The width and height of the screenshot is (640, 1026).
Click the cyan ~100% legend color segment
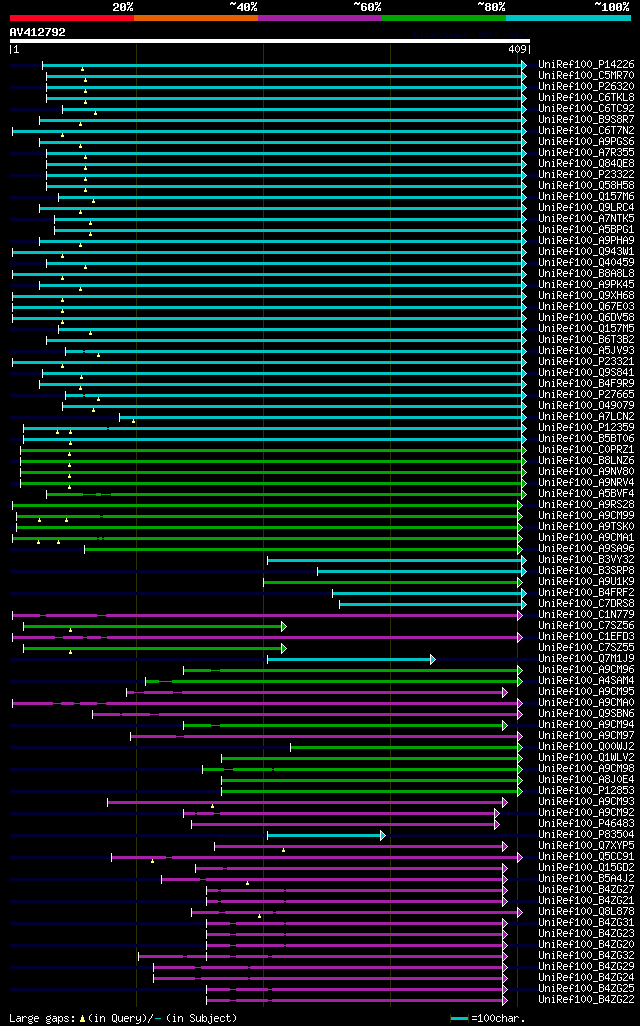[569, 18]
